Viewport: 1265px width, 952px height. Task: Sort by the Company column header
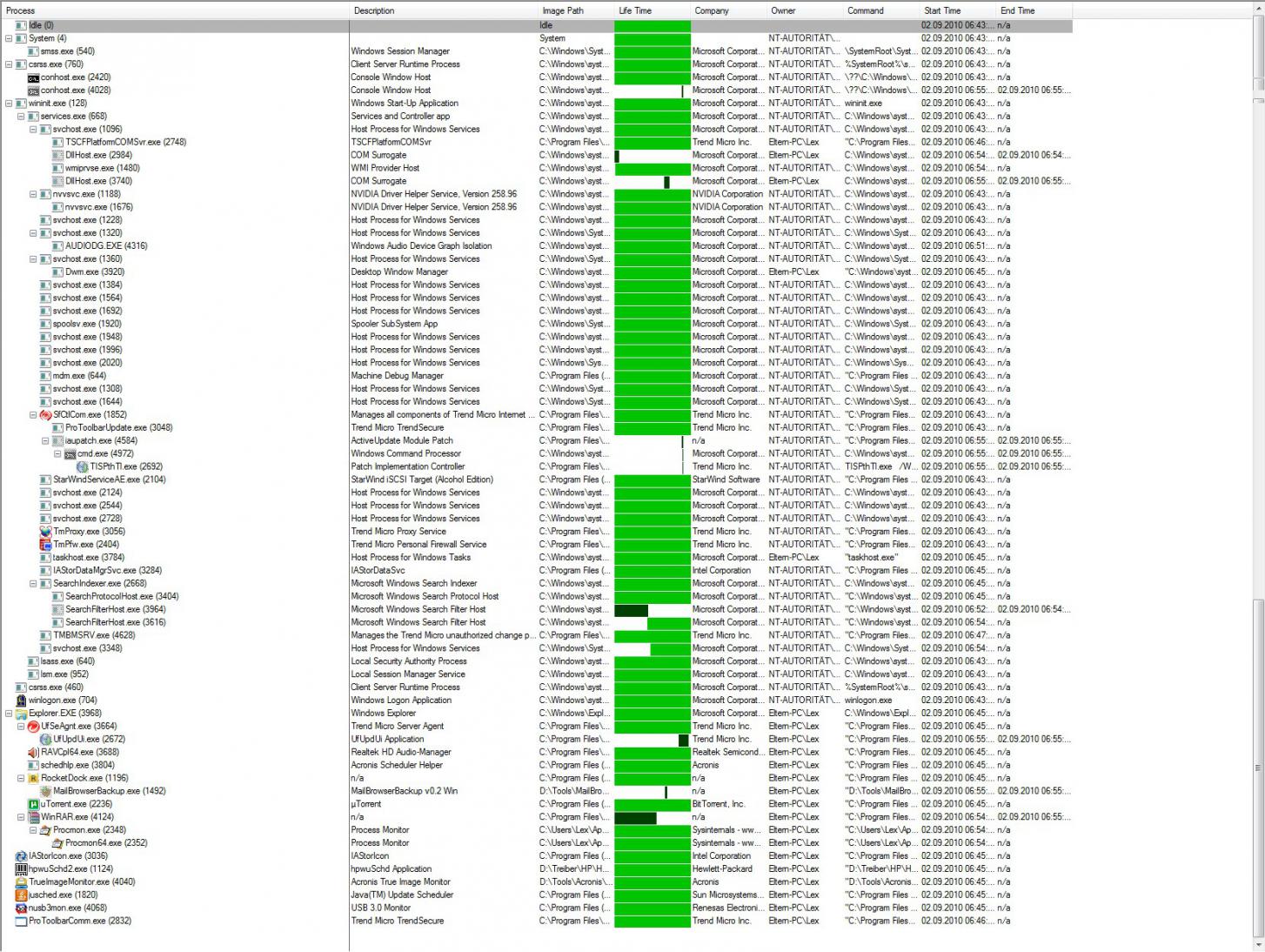[x=729, y=10]
